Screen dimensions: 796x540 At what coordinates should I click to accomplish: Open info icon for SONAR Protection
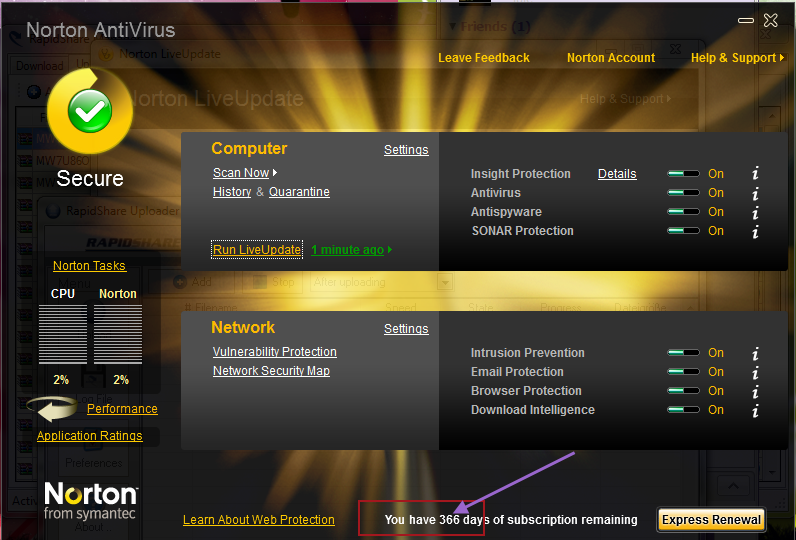[x=755, y=231]
